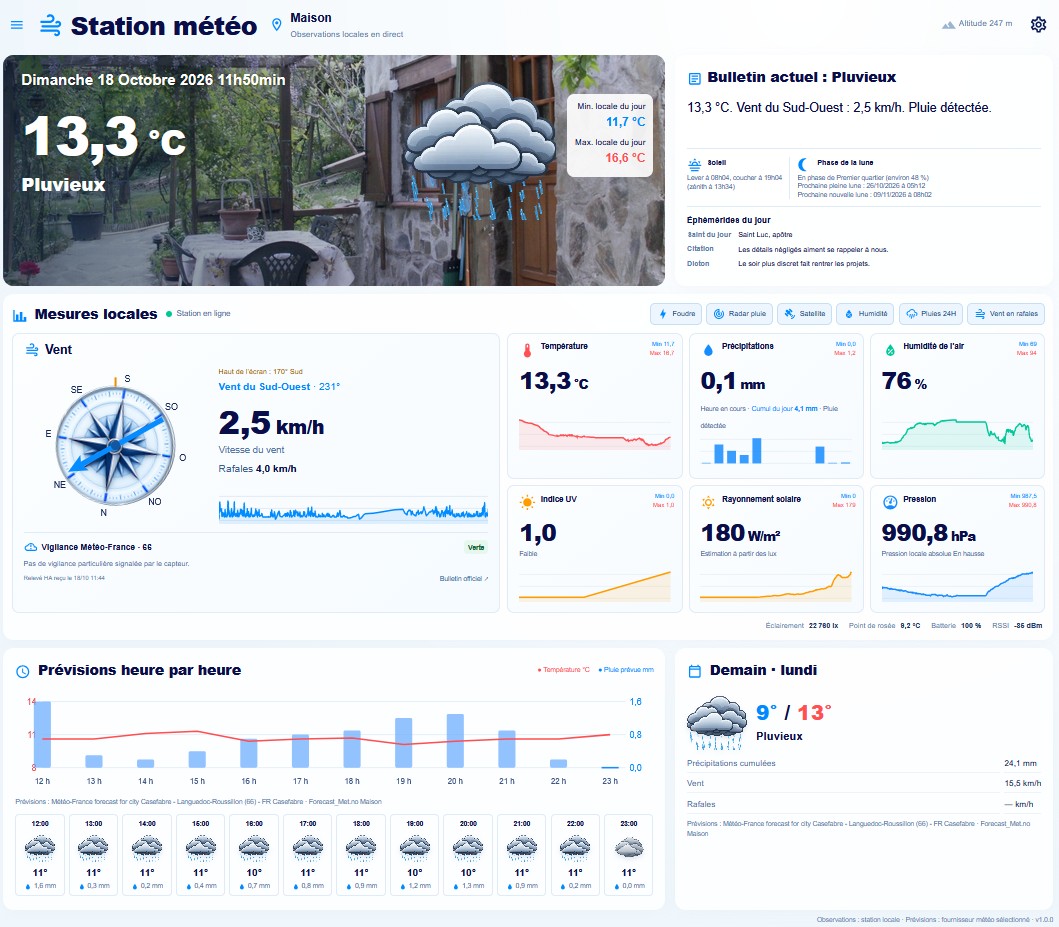Click the Point de rosée 8,2 °C reading
The height and width of the screenshot is (927, 1059).
pyautogui.click(x=884, y=626)
